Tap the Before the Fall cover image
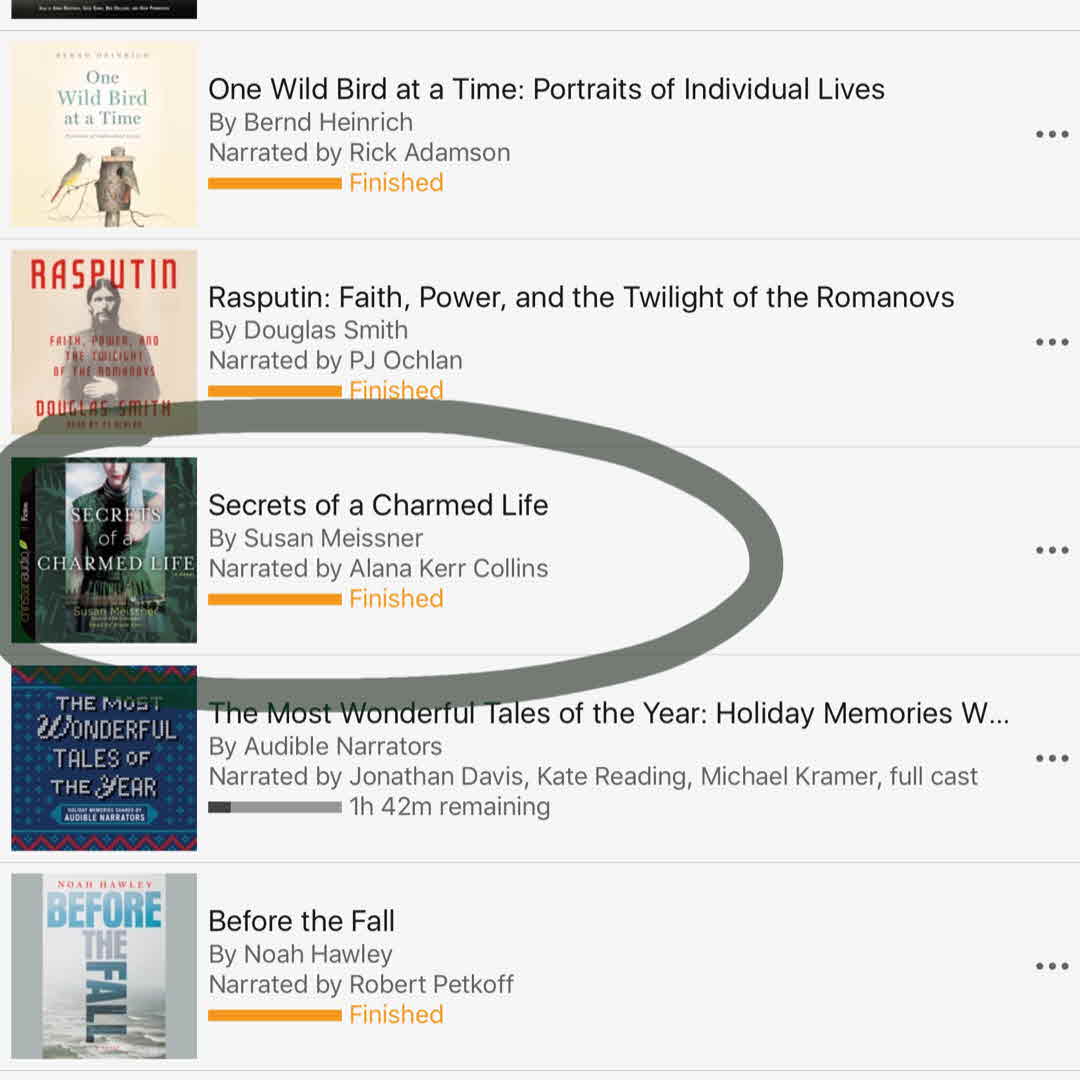This screenshot has width=1080, height=1080. pos(104,966)
